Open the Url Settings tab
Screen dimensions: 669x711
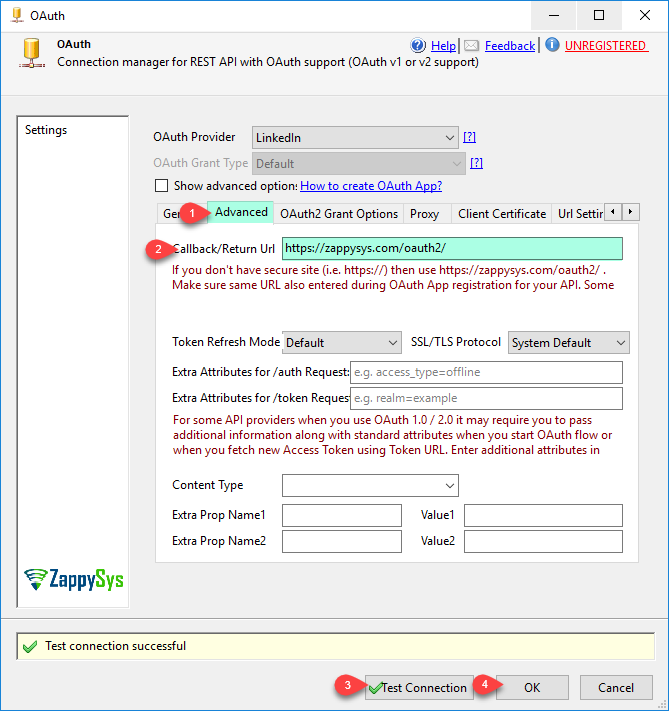pyautogui.click(x=580, y=214)
